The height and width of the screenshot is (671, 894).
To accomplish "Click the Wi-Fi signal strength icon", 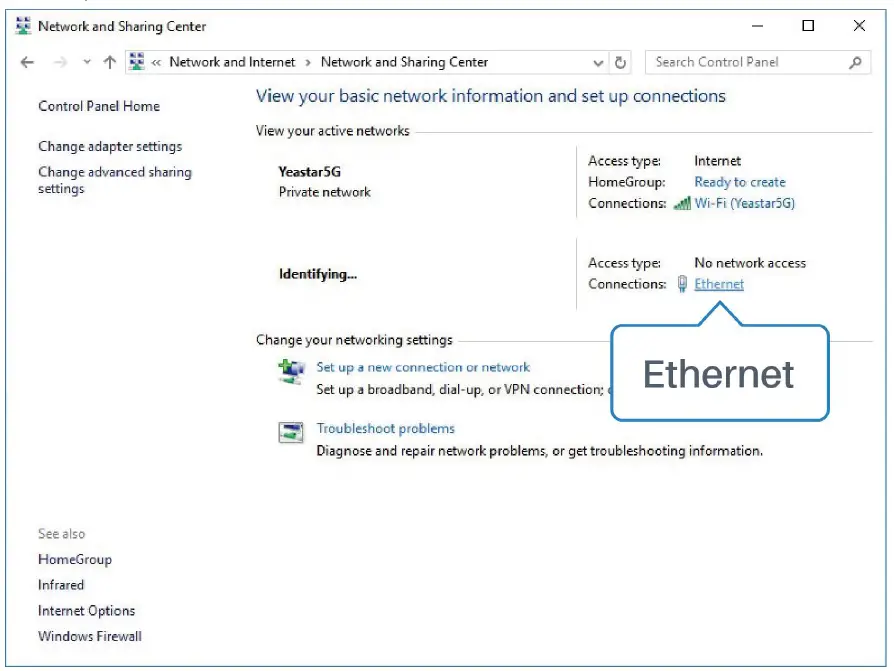I will 682,203.
